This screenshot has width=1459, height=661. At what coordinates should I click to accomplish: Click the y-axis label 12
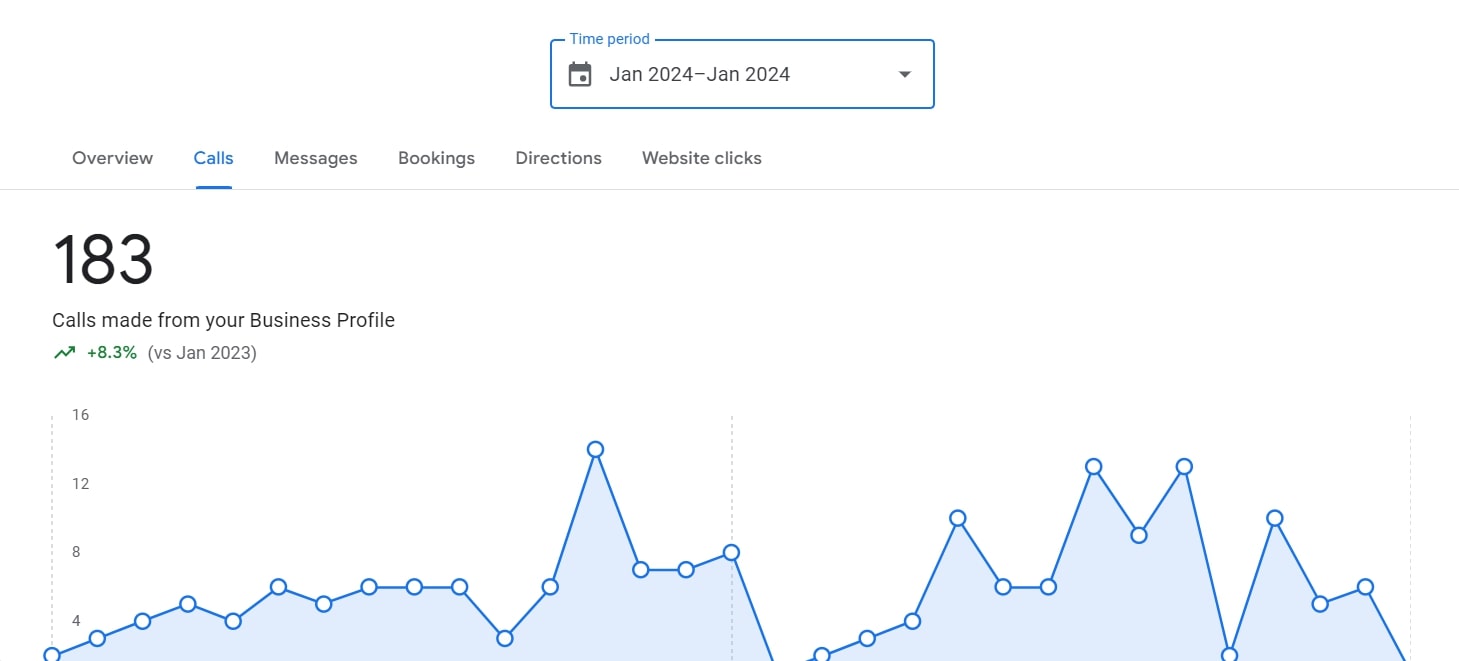point(80,484)
